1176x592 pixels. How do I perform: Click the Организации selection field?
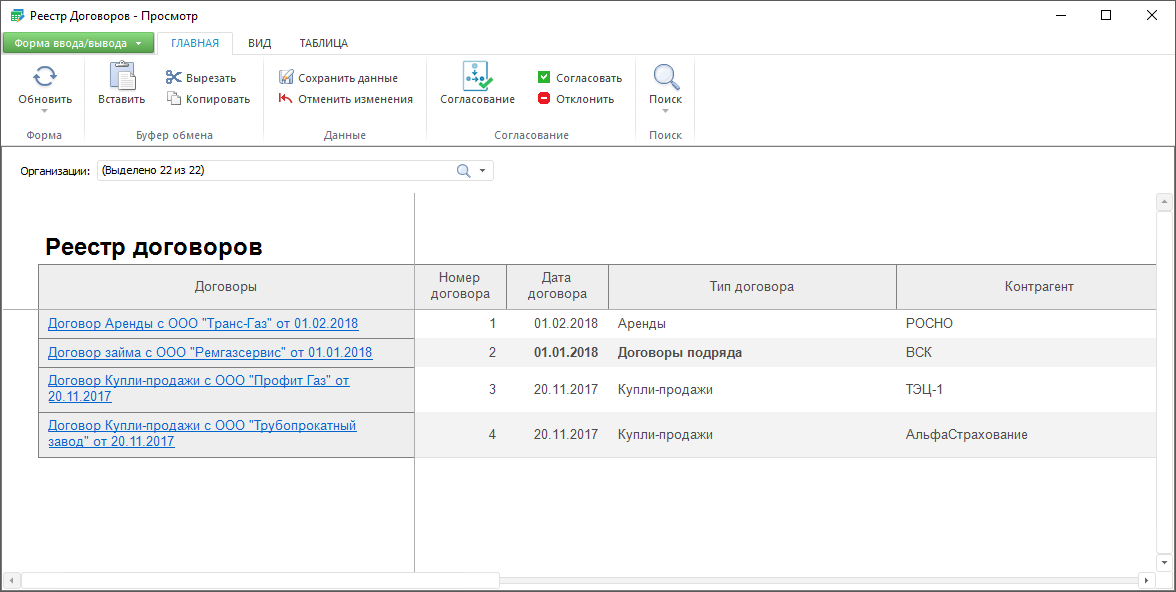point(275,171)
